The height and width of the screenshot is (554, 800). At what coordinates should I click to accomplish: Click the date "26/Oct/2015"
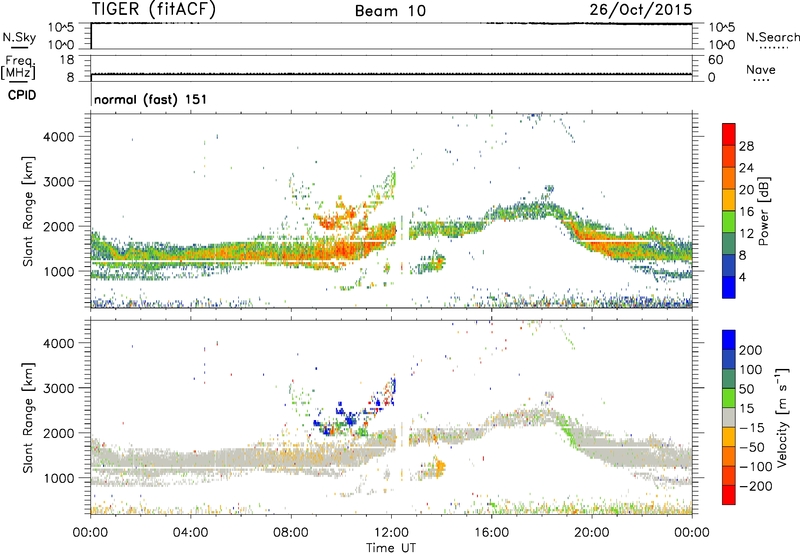(x=641, y=9)
